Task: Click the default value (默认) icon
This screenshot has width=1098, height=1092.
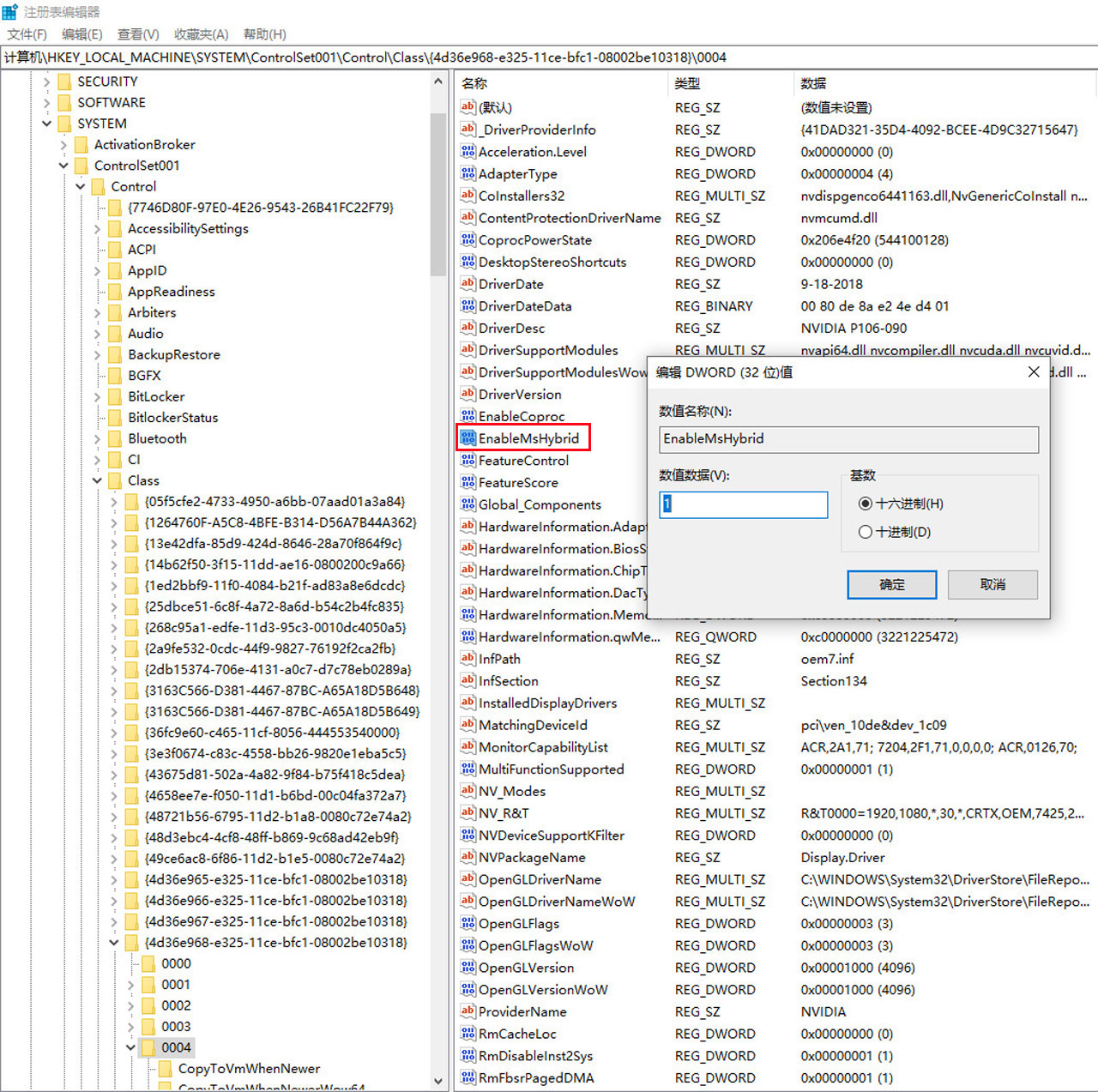Action: 468,107
